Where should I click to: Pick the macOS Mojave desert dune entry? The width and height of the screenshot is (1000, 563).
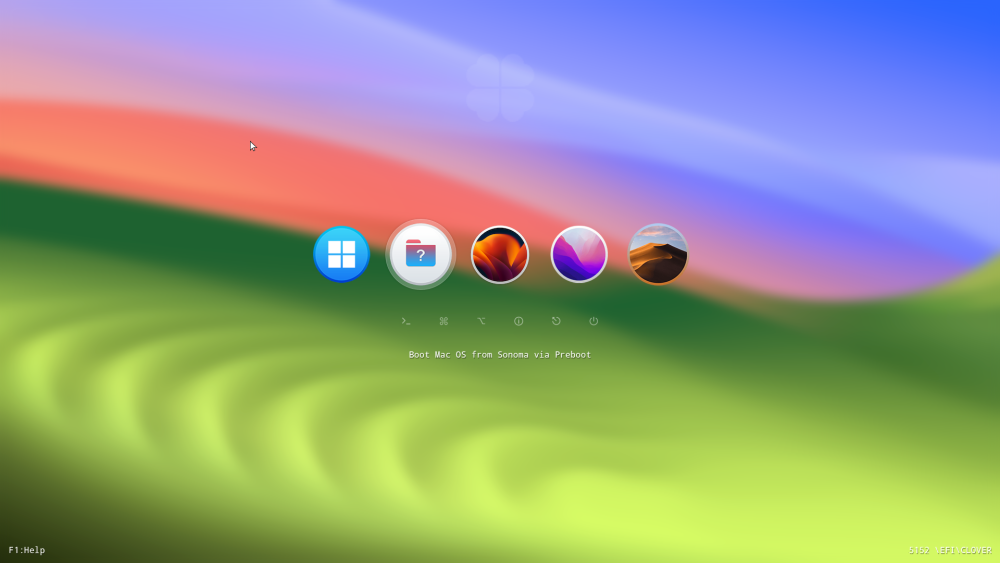tap(658, 254)
